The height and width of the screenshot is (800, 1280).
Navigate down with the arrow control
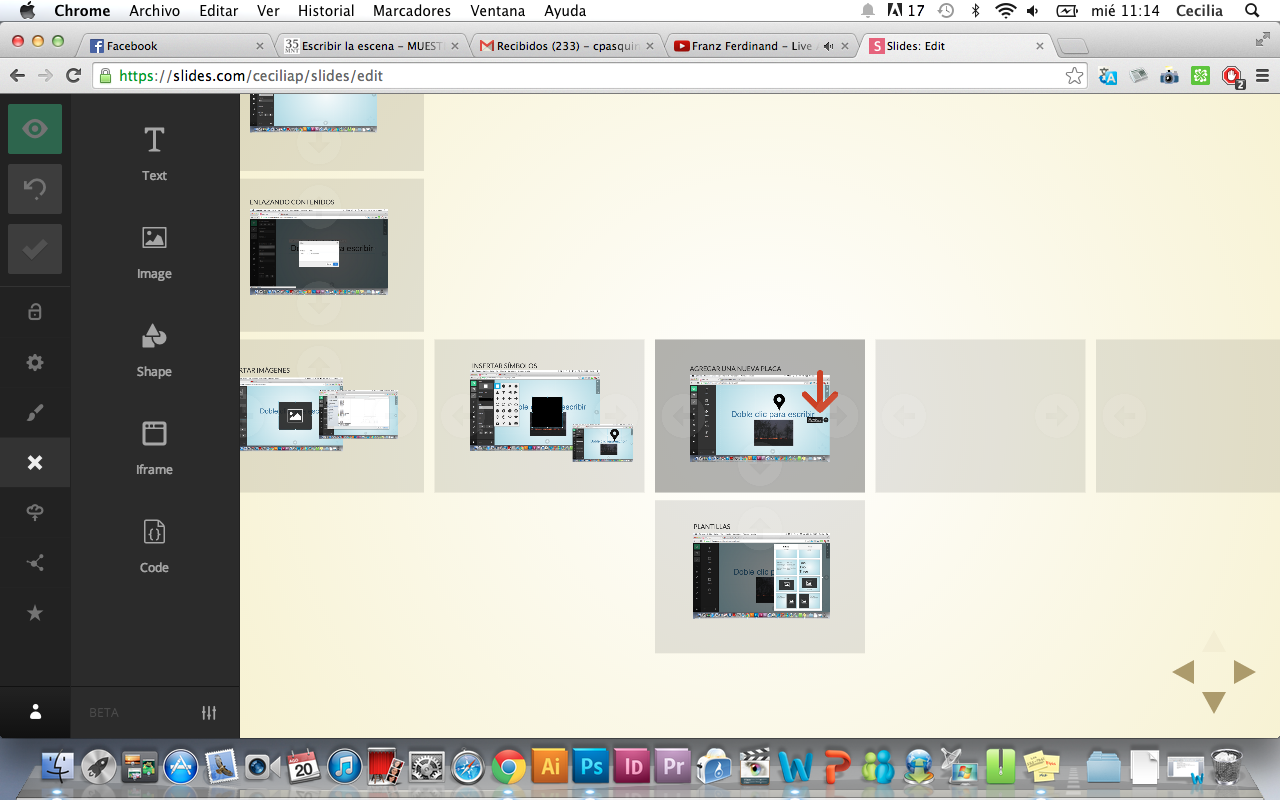point(1213,702)
